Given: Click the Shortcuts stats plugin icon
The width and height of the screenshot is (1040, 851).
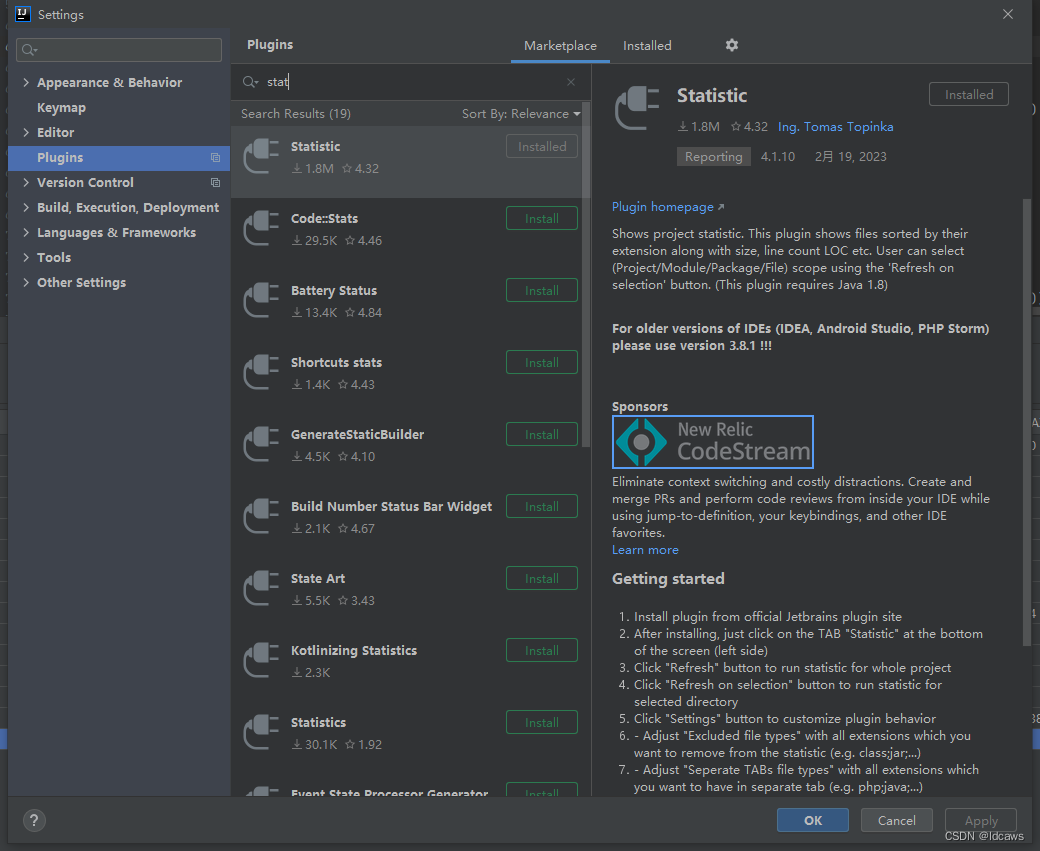Looking at the screenshot, I should point(261,373).
